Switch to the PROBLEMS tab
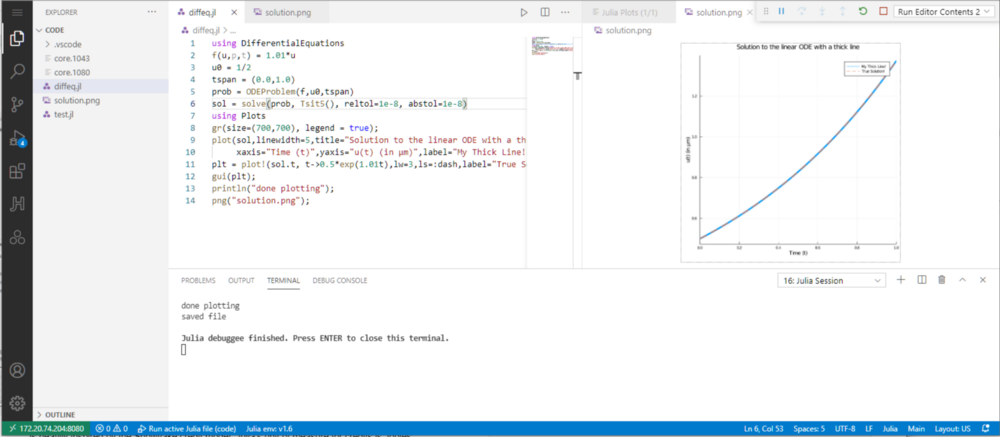The width and height of the screenshot is (1000, 437). (198, 280)
